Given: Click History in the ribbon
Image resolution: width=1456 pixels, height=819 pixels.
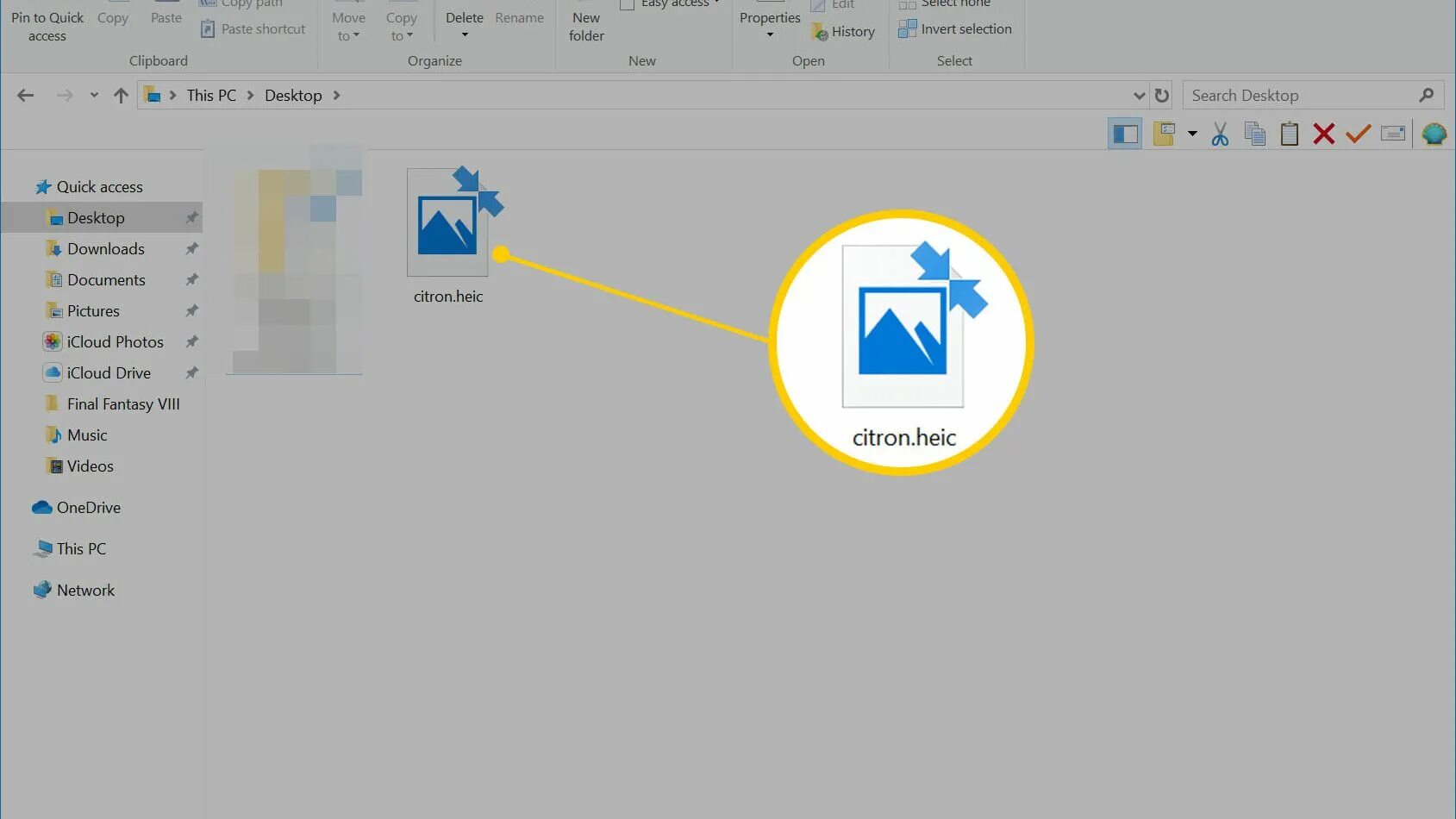Looking at the screenshot, I should (x=843, y=32).
